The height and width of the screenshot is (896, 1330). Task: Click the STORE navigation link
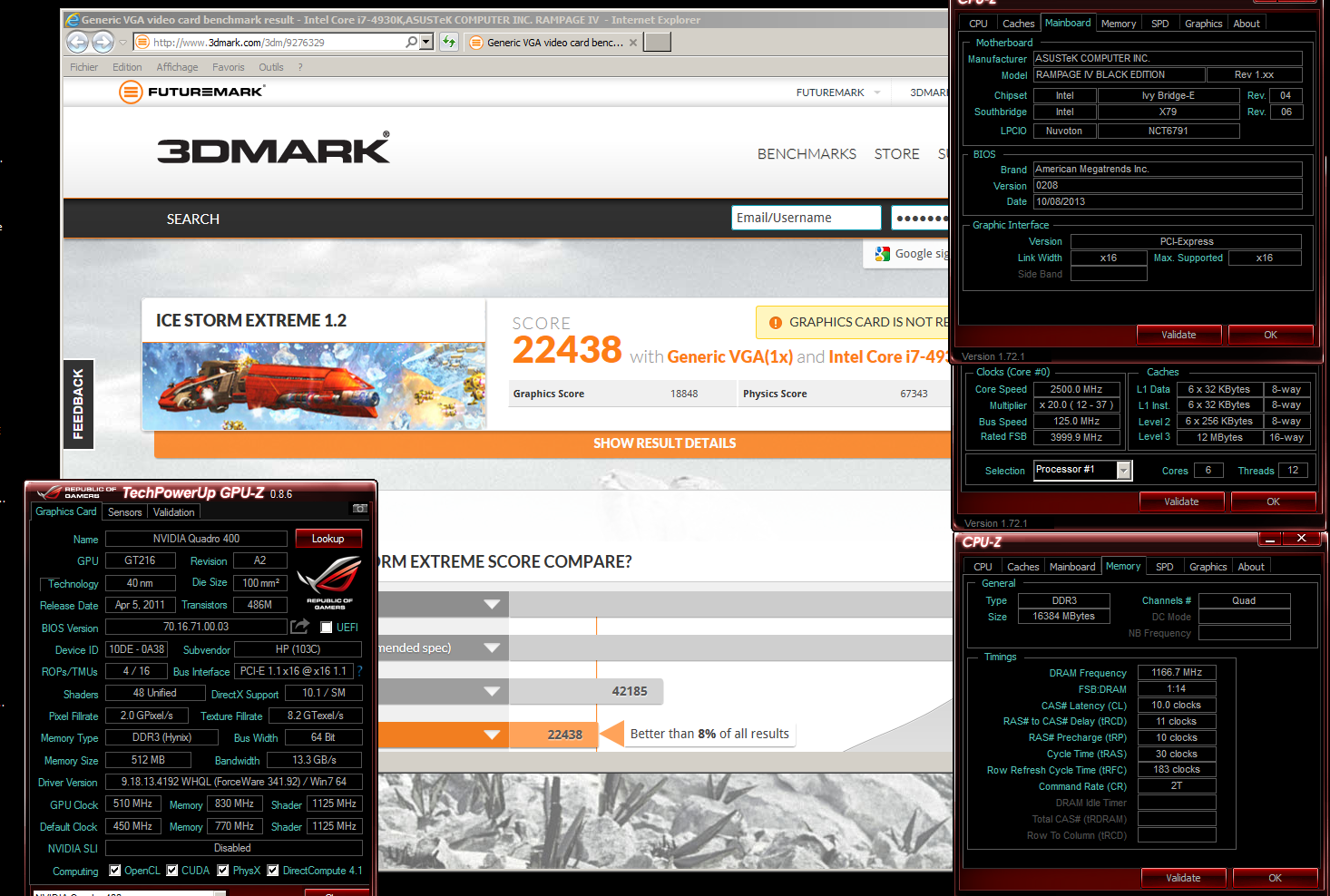[897, 154]
